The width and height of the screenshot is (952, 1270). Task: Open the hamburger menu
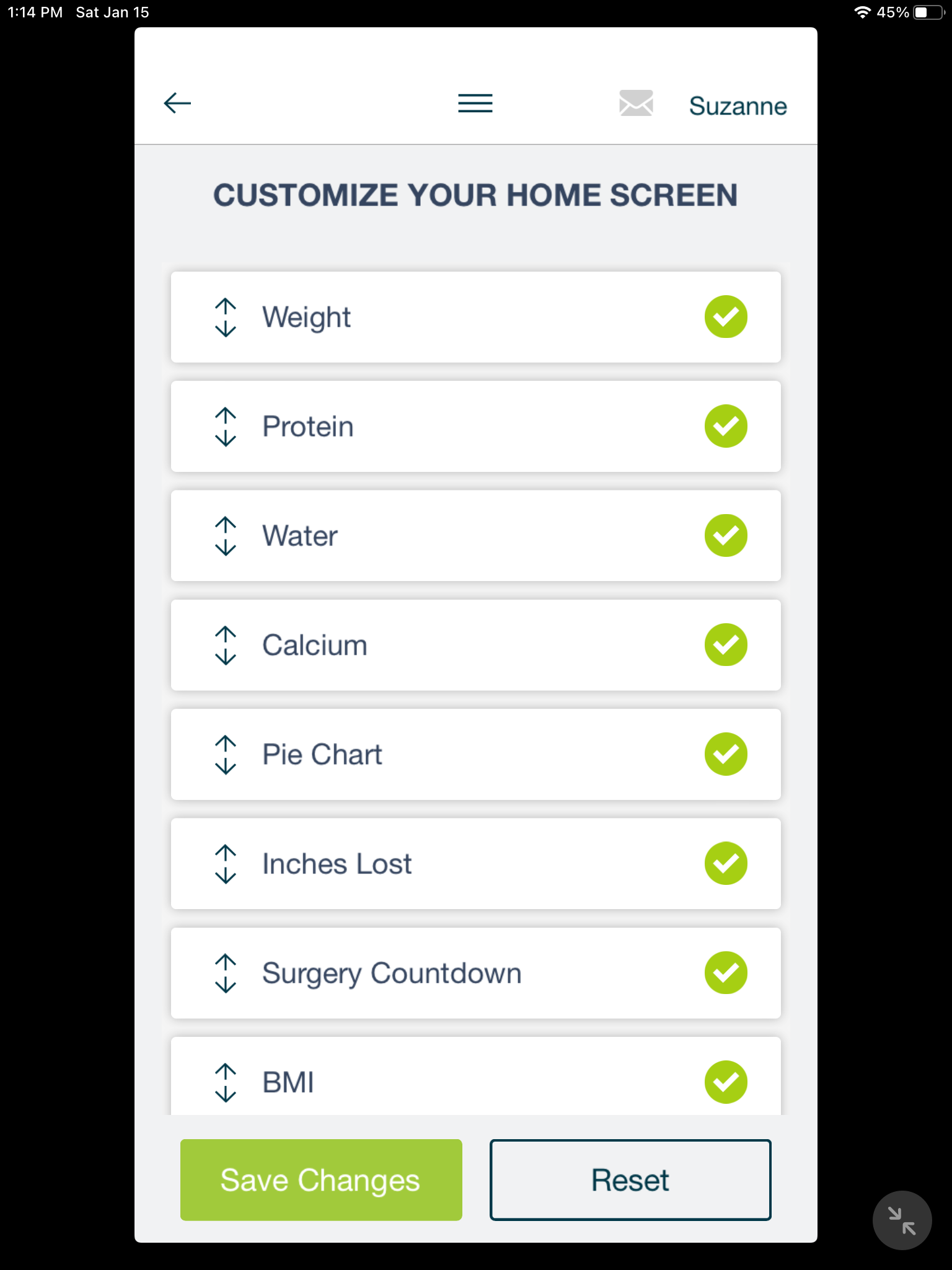pyautogui.click(x=475, y=103)
